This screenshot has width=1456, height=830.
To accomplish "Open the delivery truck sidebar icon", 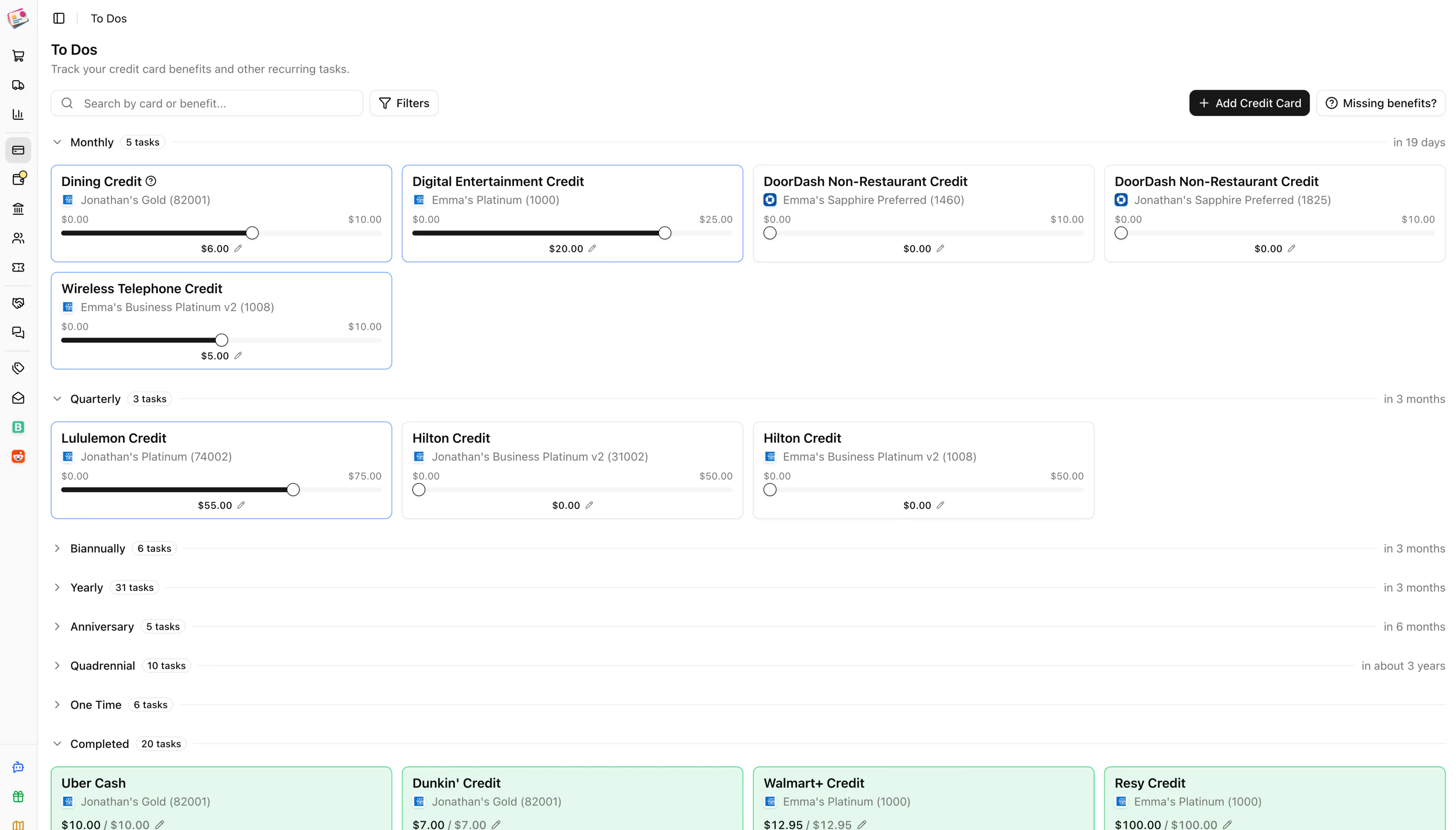I will 18,85.
